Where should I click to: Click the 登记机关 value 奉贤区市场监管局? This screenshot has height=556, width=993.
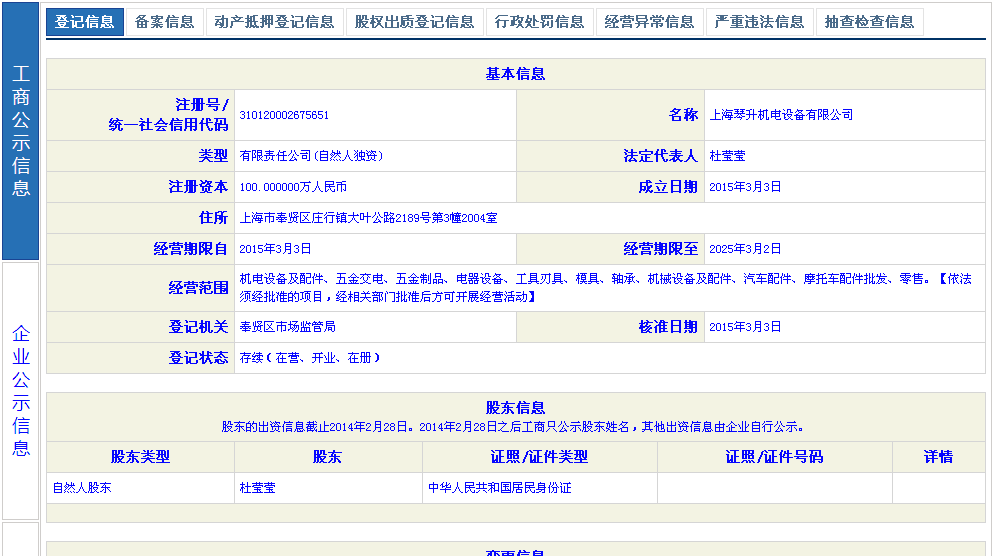[x=287, y=327]
